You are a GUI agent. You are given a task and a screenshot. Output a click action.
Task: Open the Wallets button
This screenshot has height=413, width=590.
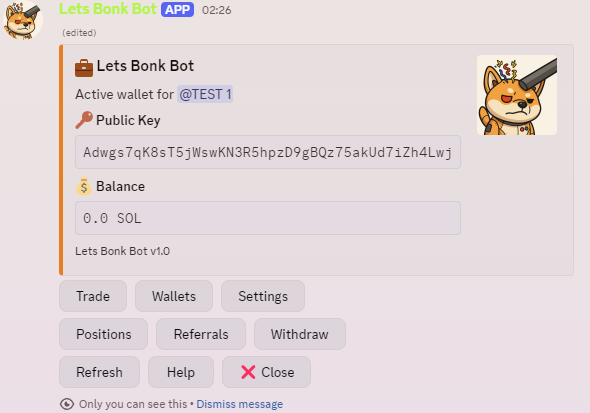174,296
